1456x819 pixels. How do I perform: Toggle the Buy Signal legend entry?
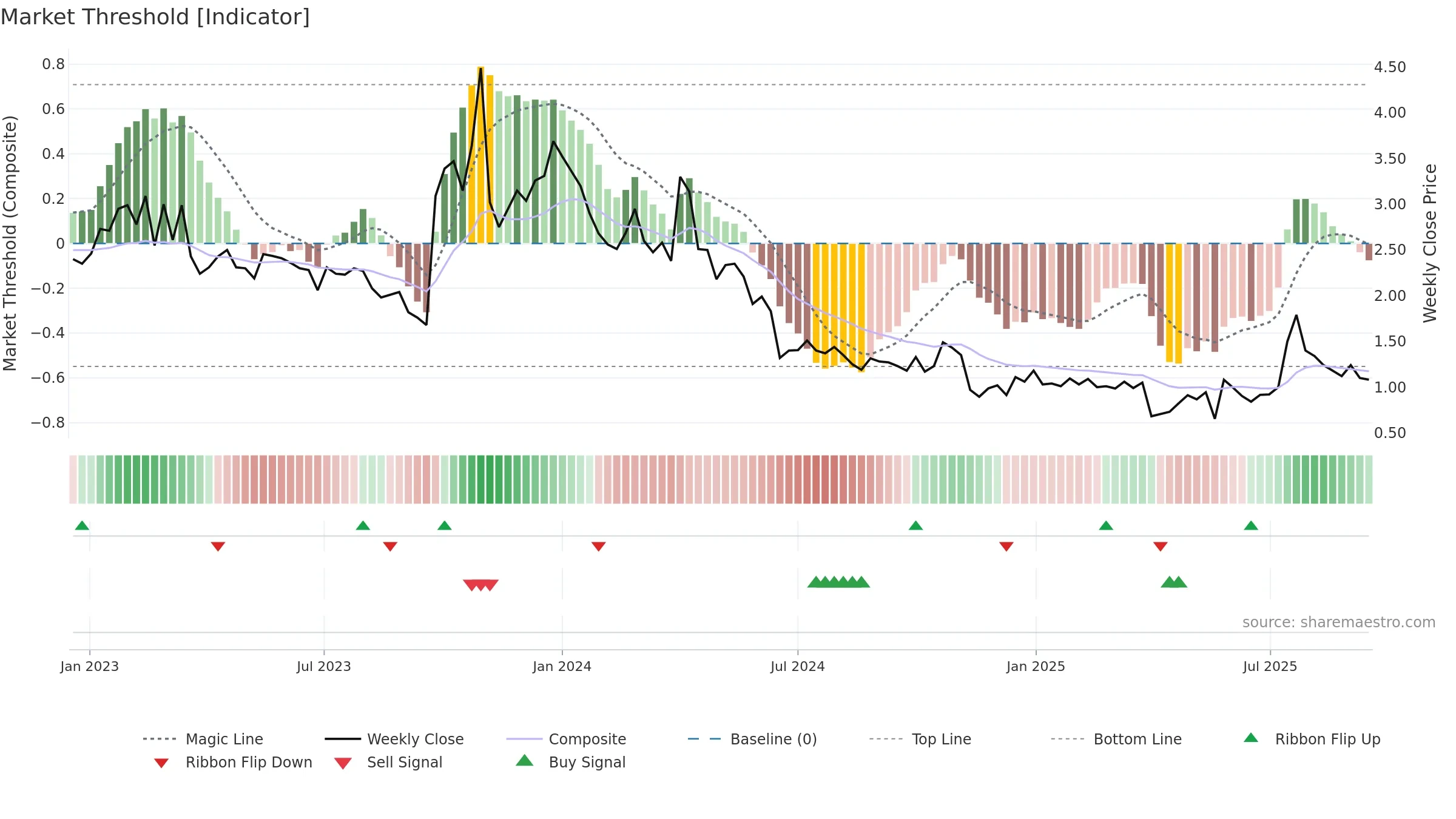coord(570,762)
